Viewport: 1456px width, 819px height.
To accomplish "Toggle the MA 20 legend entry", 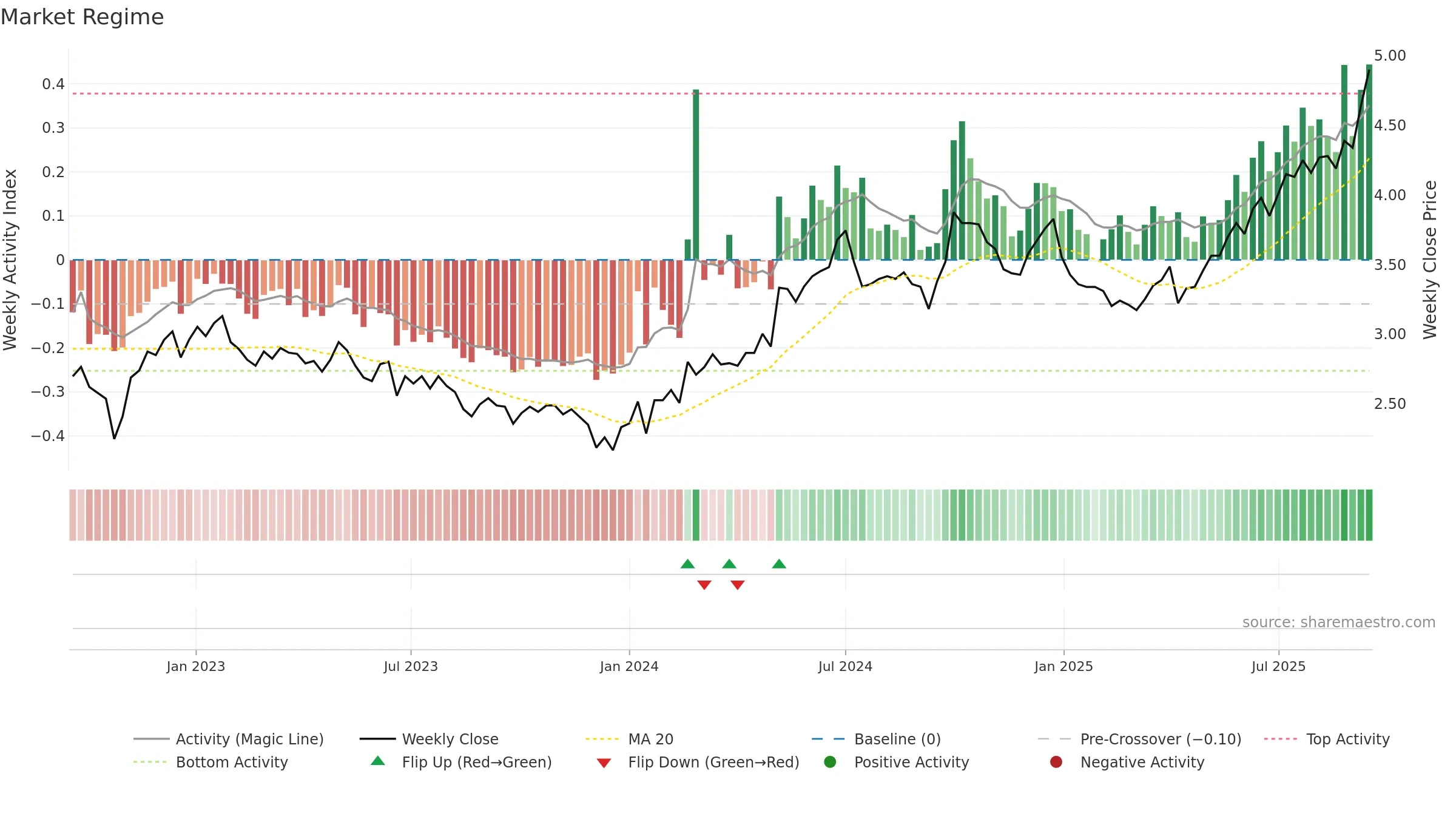I will (x=630, y=739).
